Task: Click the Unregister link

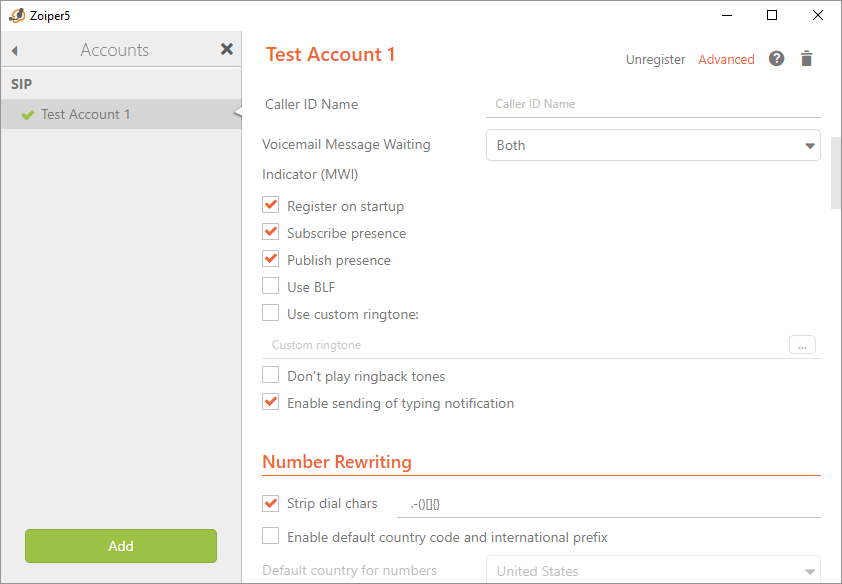Action: 655,60
